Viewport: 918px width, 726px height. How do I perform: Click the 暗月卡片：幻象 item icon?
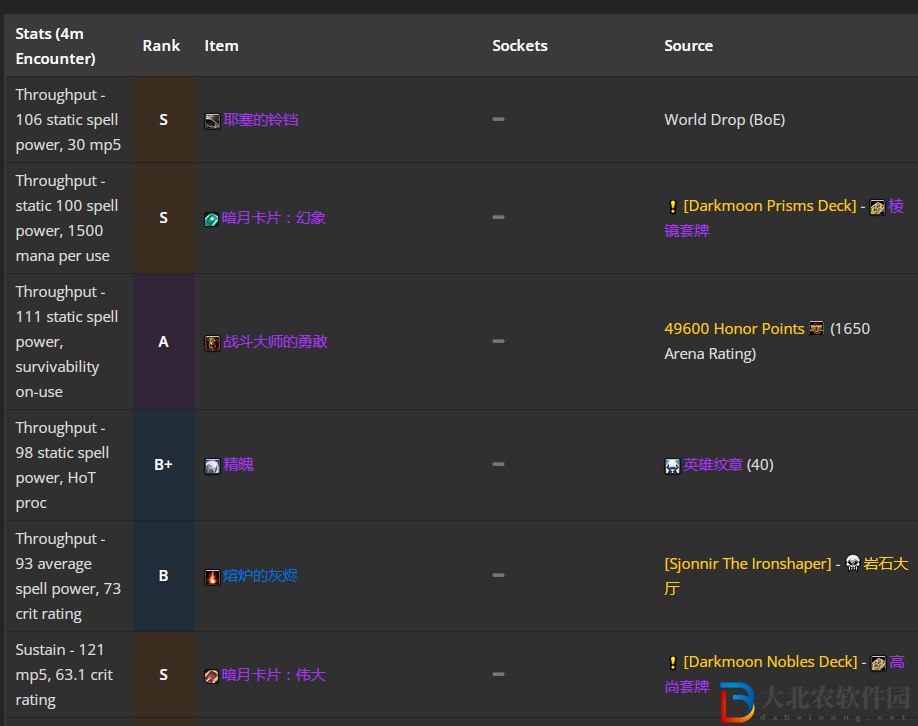[211, 220]
